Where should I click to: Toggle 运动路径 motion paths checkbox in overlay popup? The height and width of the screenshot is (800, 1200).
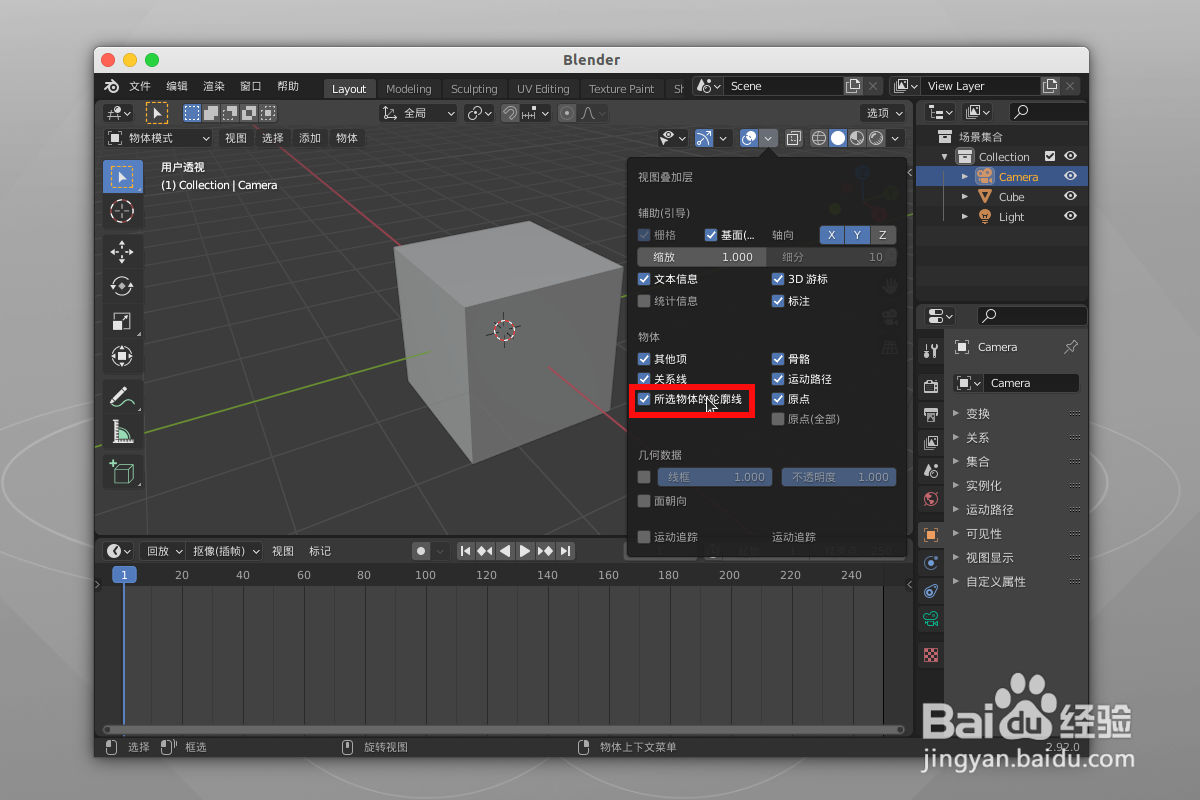click(778, 379)
